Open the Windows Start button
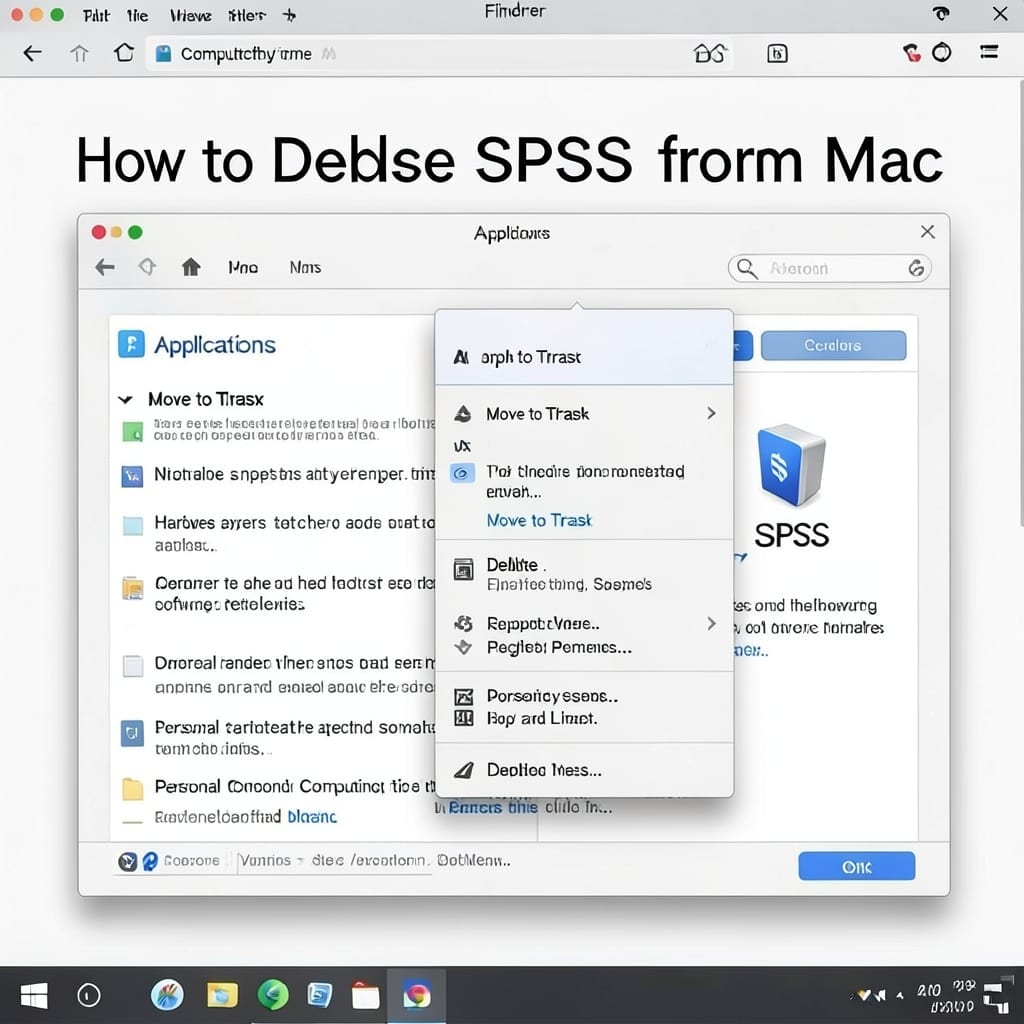The width and height of the screenshot is (1024, 1024). coord(33,995)
